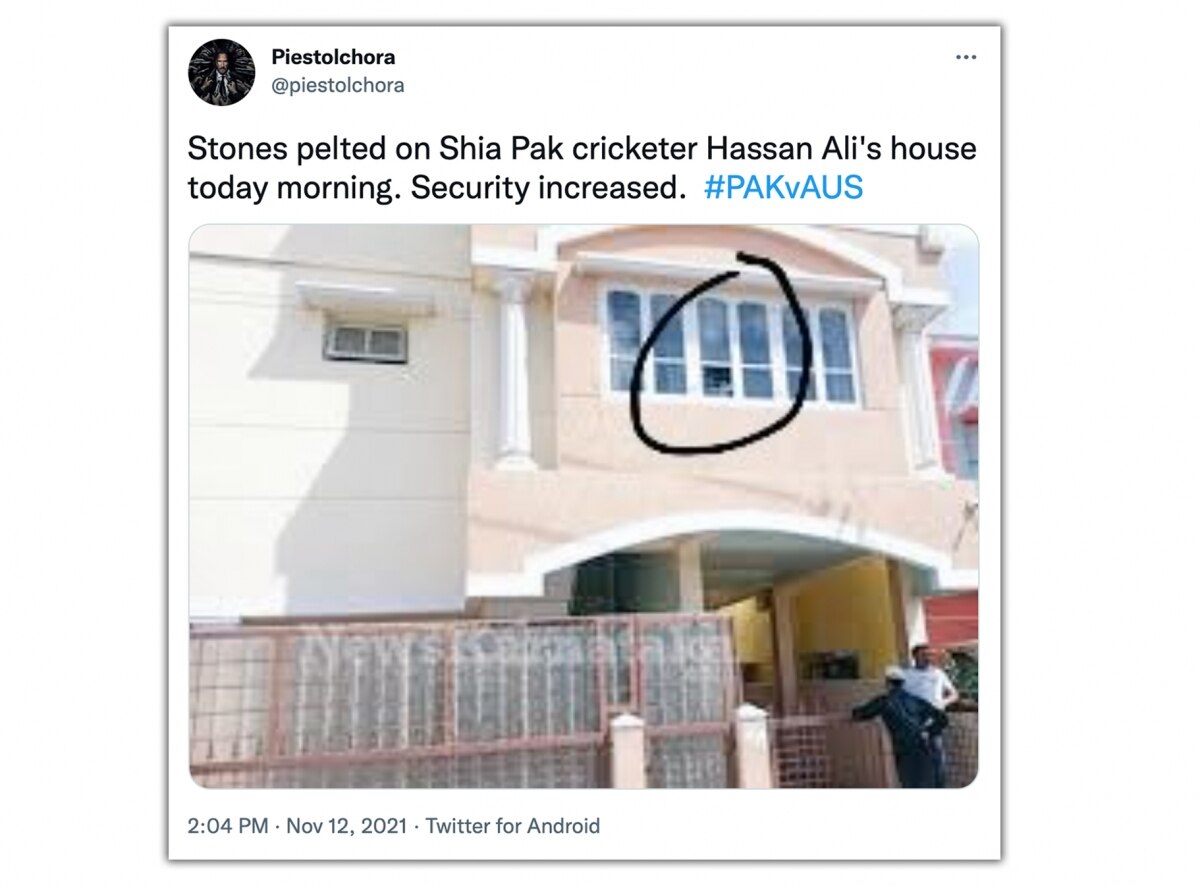Open the more options three-dot menu
The height and width of the screenshot is (886, 1200).
(965, 58)
